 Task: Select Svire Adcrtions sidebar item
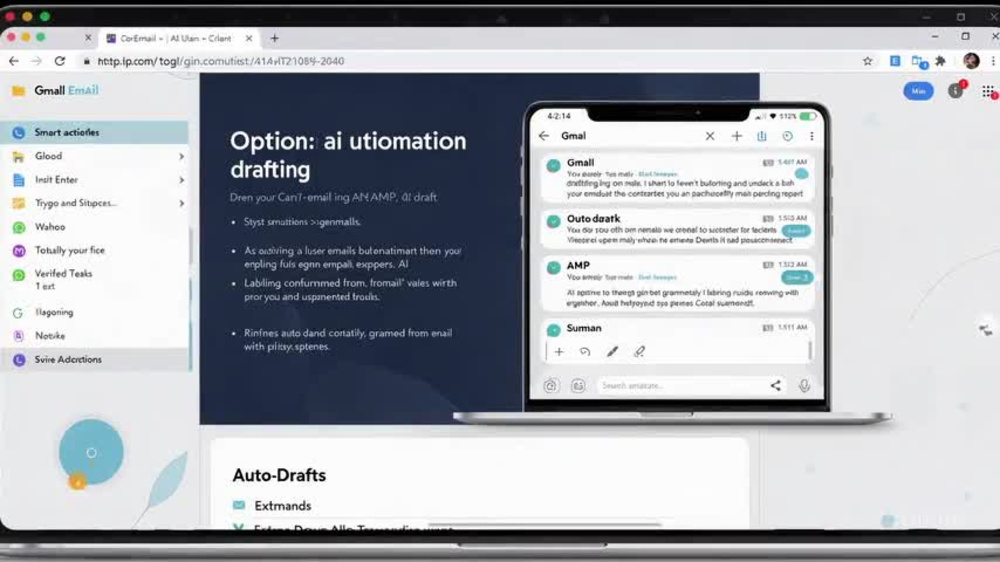[94, 360]
